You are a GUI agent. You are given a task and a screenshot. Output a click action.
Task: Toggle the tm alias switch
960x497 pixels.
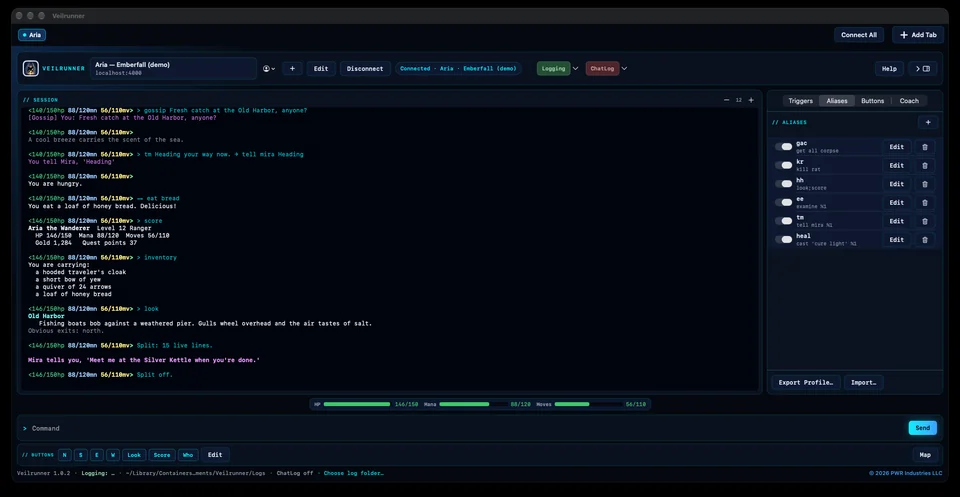(783, 221)
